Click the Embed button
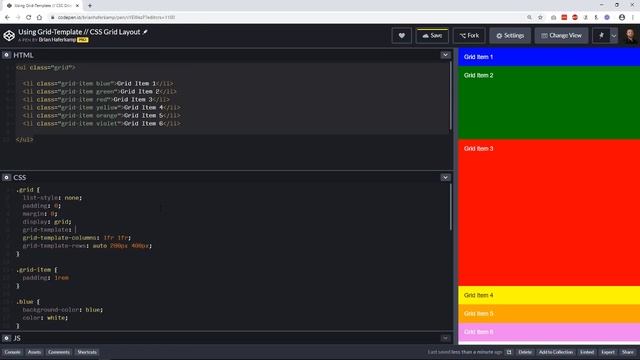Image resolution: width=640 pixels, height=360 pixels. tap(587, 352)
